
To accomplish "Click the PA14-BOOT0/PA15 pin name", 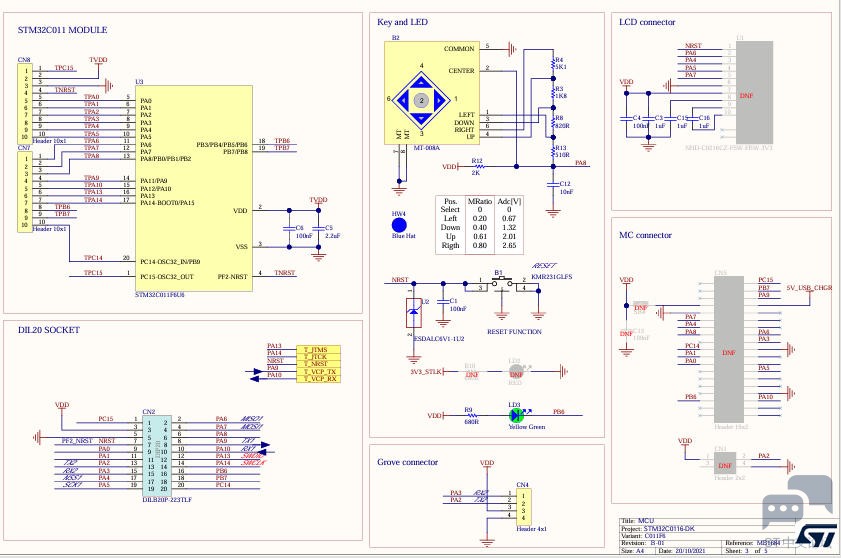I will click(x=167, y=203).
